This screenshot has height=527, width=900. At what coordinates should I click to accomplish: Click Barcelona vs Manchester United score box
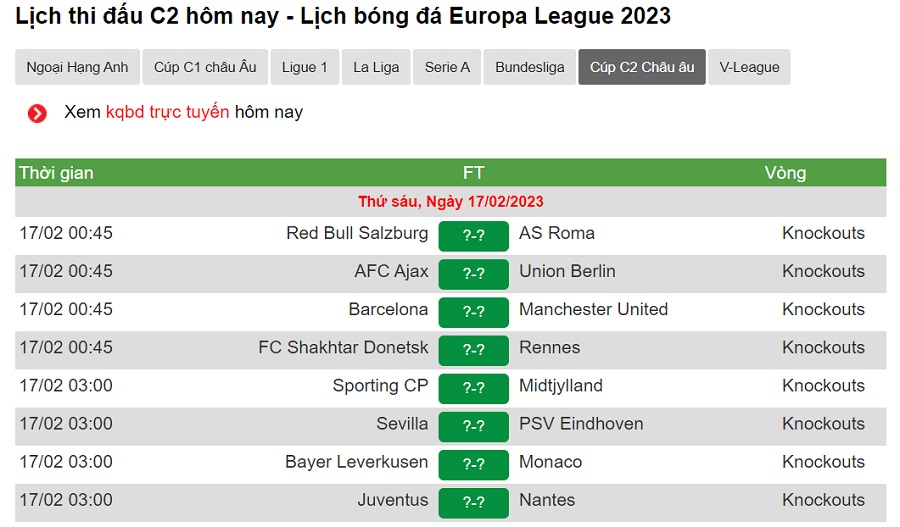coord(473,311)
